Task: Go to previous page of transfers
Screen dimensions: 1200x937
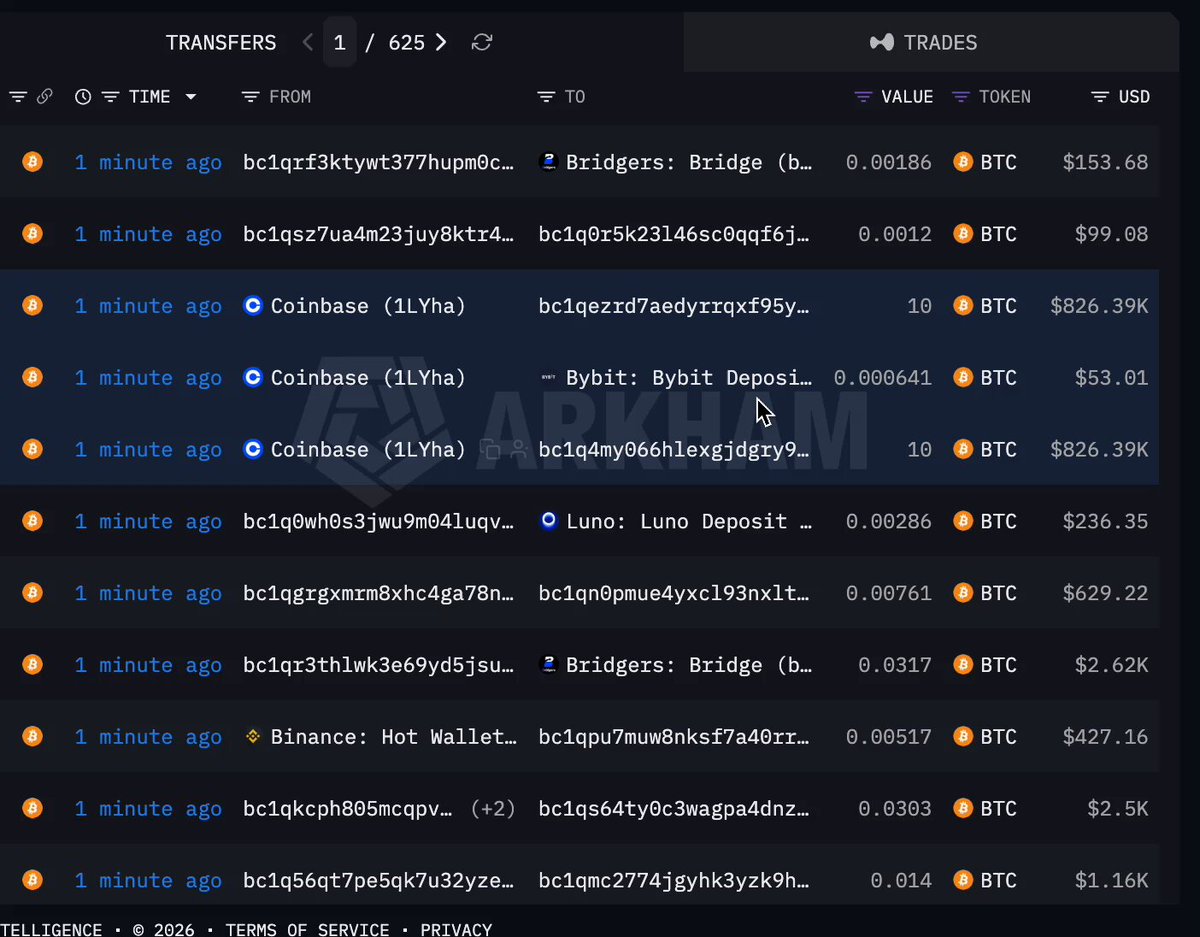Action: (307, 43)
